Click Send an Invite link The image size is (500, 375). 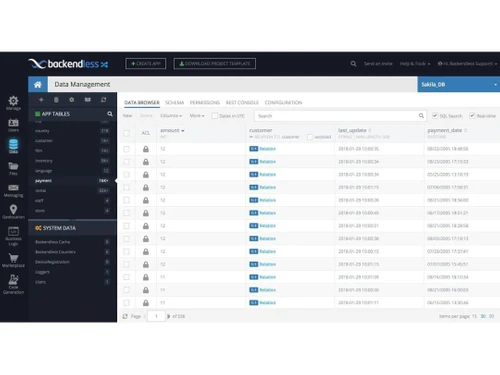(378, 64)
